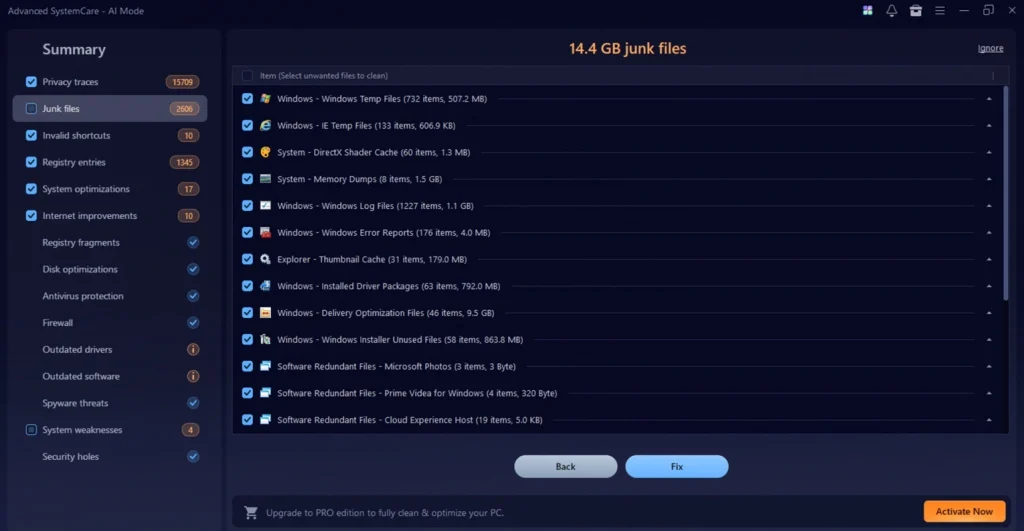Expand the Memory Dumps row arrow
The height and width of the screenshot is (531, 1024).
(989, 179)
